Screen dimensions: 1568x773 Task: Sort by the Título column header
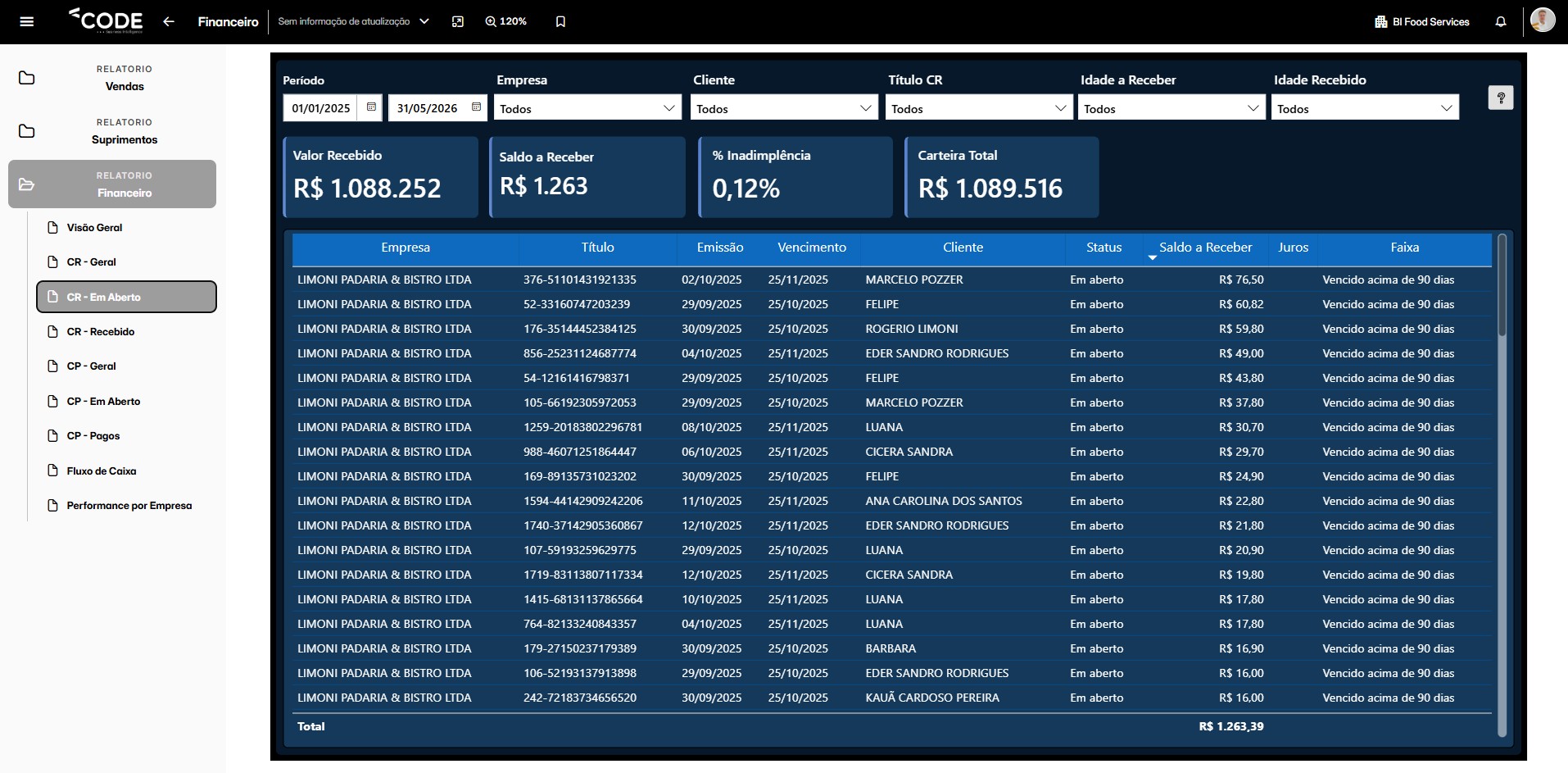click(x=598, y=248)
